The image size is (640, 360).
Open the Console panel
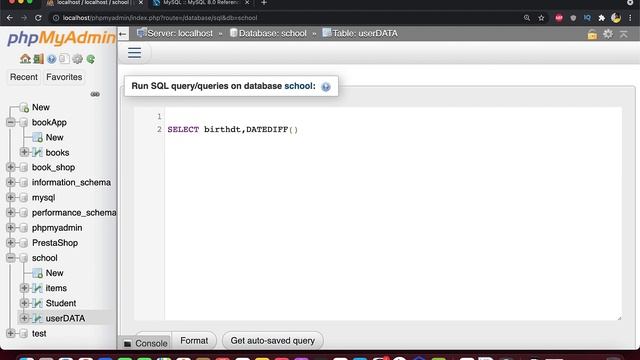146,343
